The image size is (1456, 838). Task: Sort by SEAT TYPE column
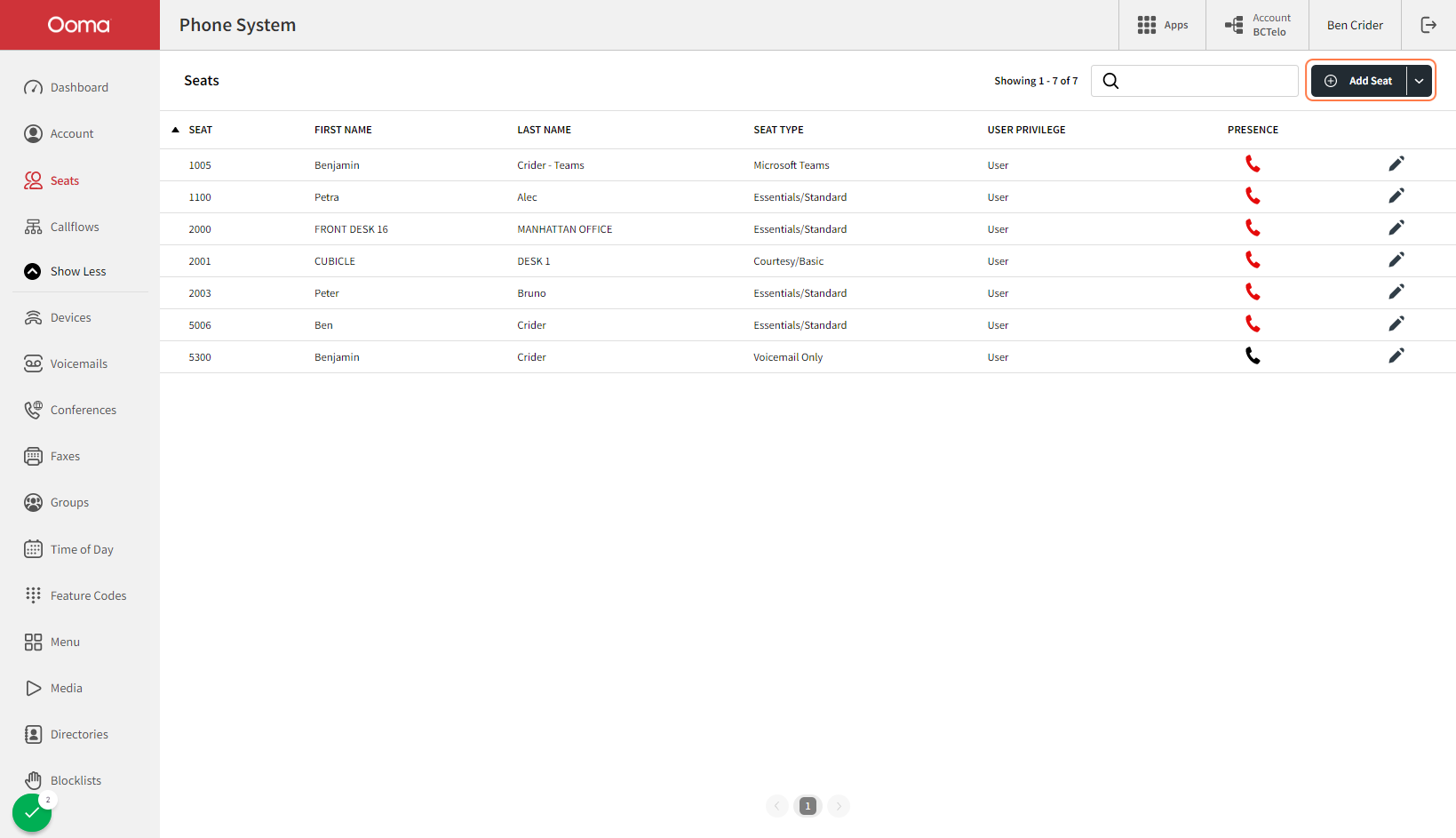[778, 130]
